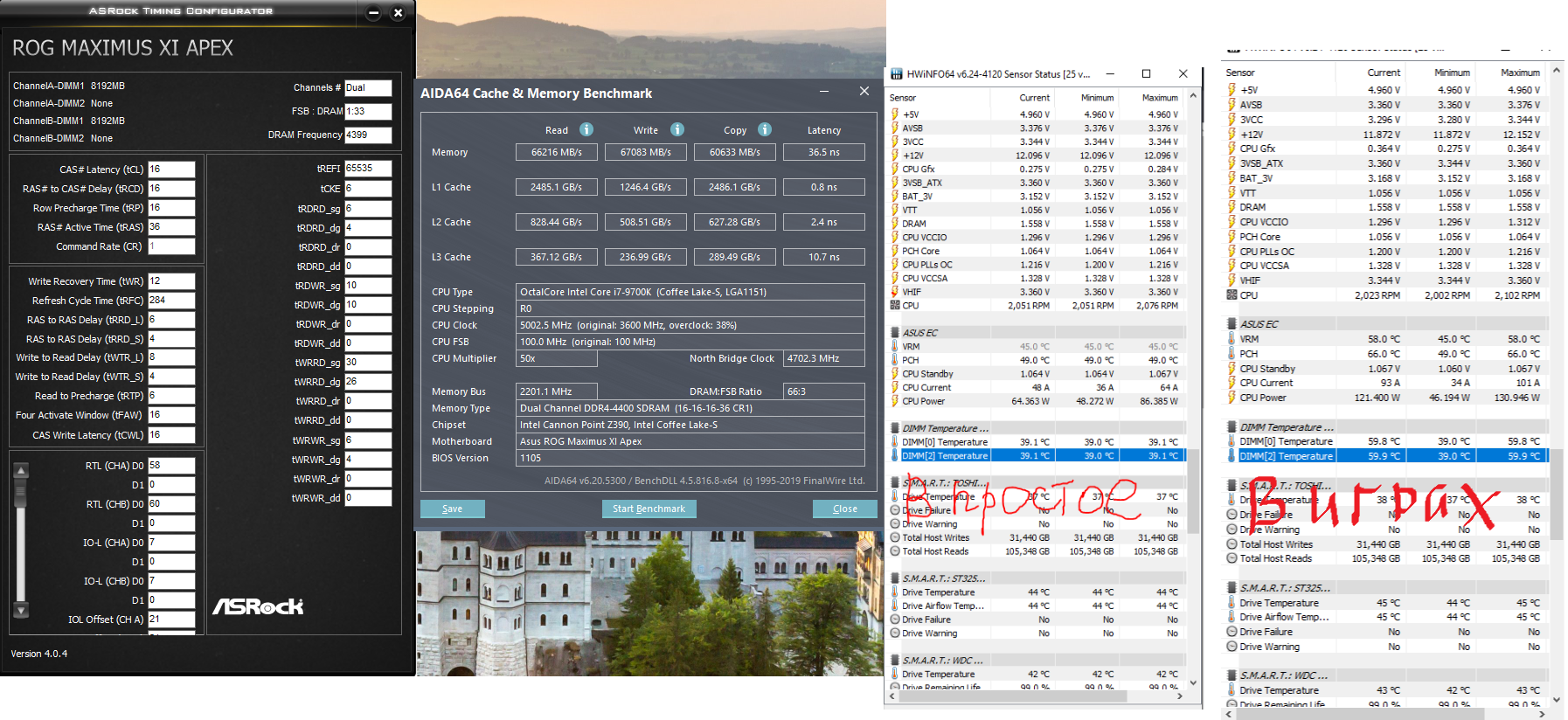Image resolution: width=1568 pixels, height=720 pixels.
Task: Click lightning icon beside AVSB 3.376 V
Action: tap(894, 128)
